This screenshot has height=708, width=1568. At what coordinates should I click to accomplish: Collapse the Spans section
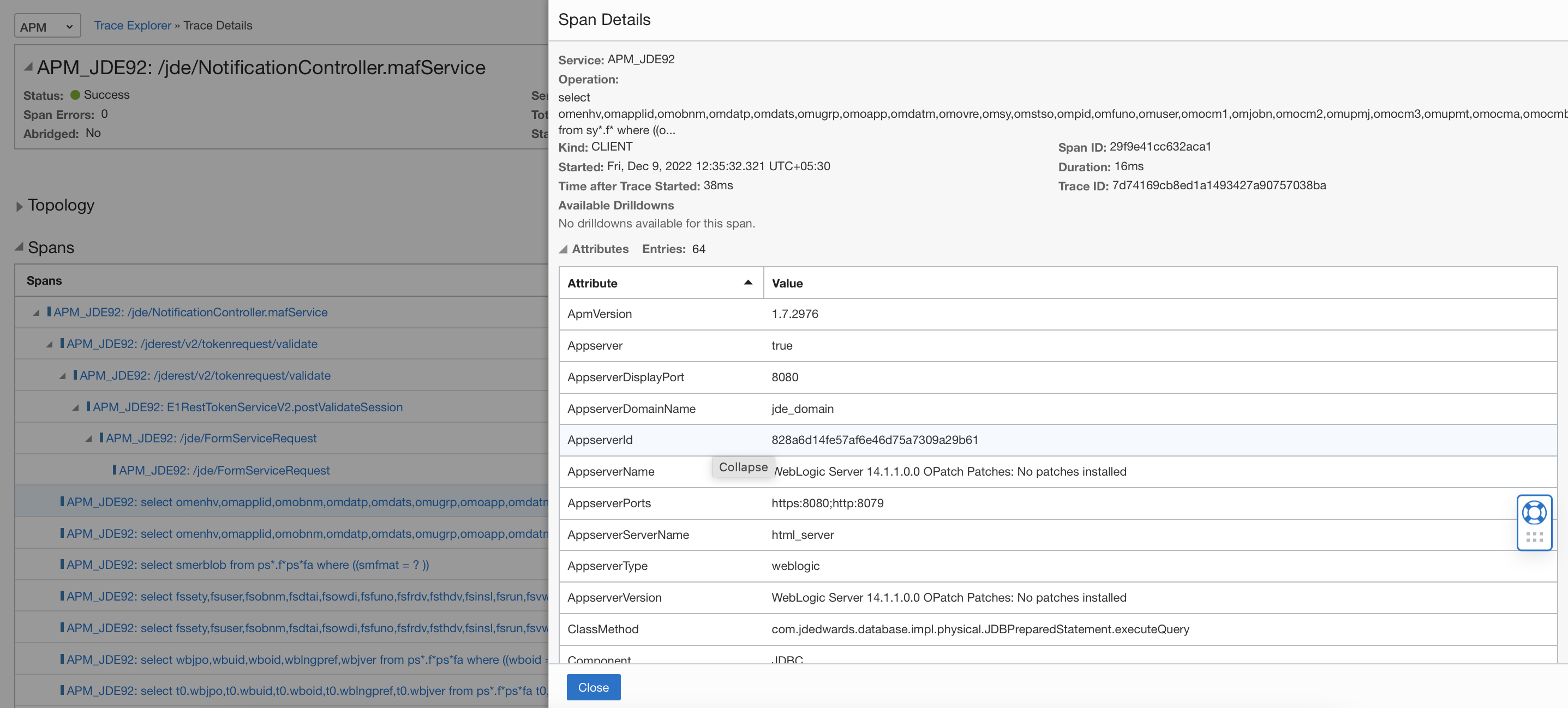click(20, 247)
